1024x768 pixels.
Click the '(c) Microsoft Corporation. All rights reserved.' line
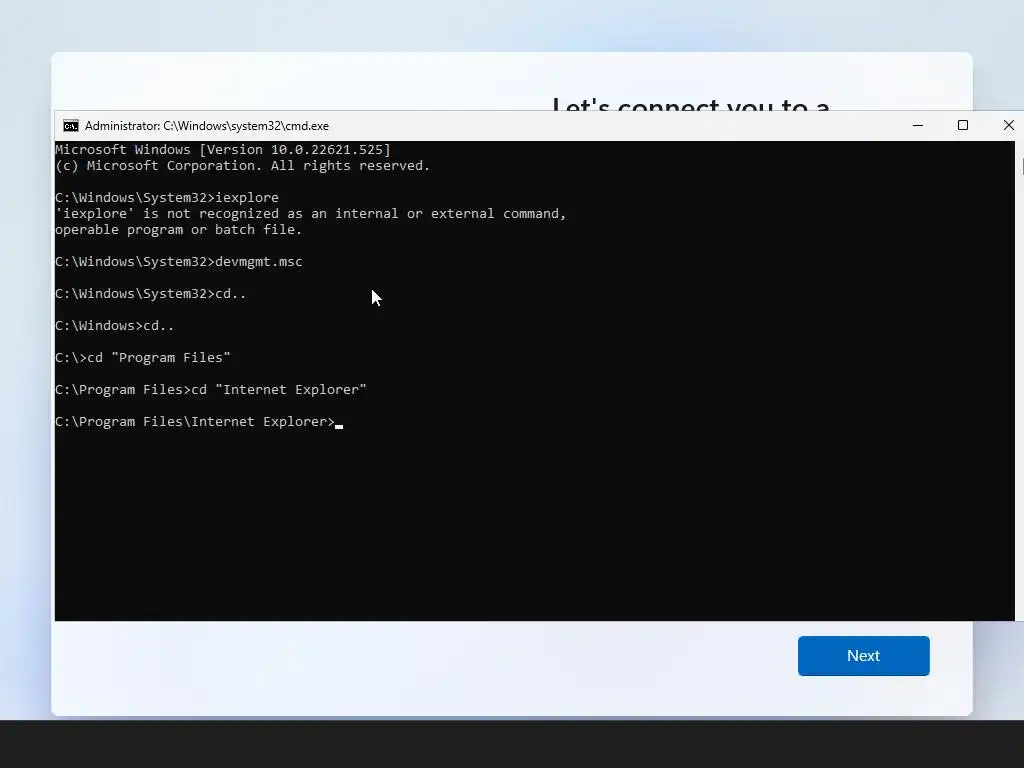(x=242, y=166)
